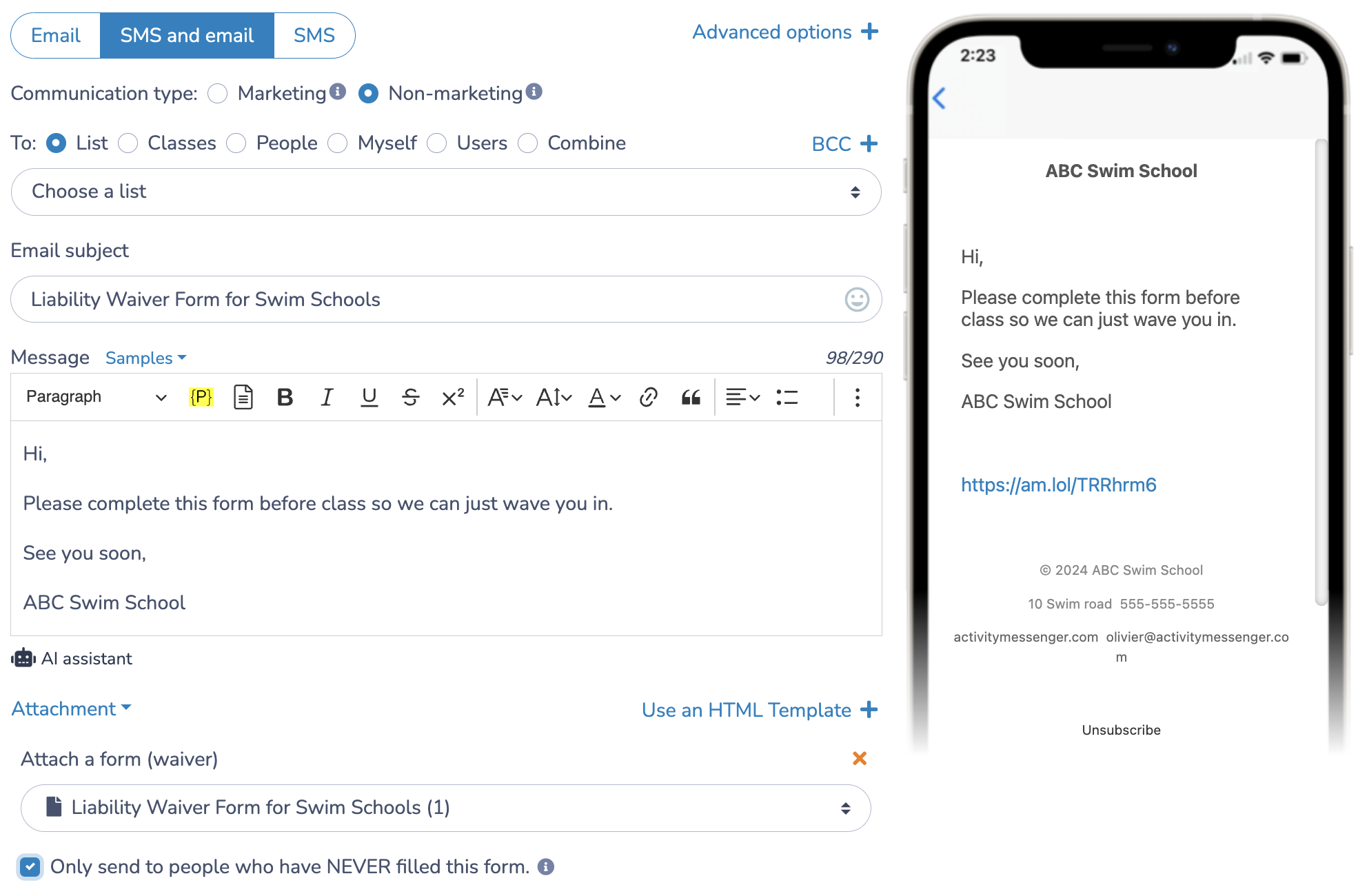Open the Liability Waiver Form selection dropdown

446,808
